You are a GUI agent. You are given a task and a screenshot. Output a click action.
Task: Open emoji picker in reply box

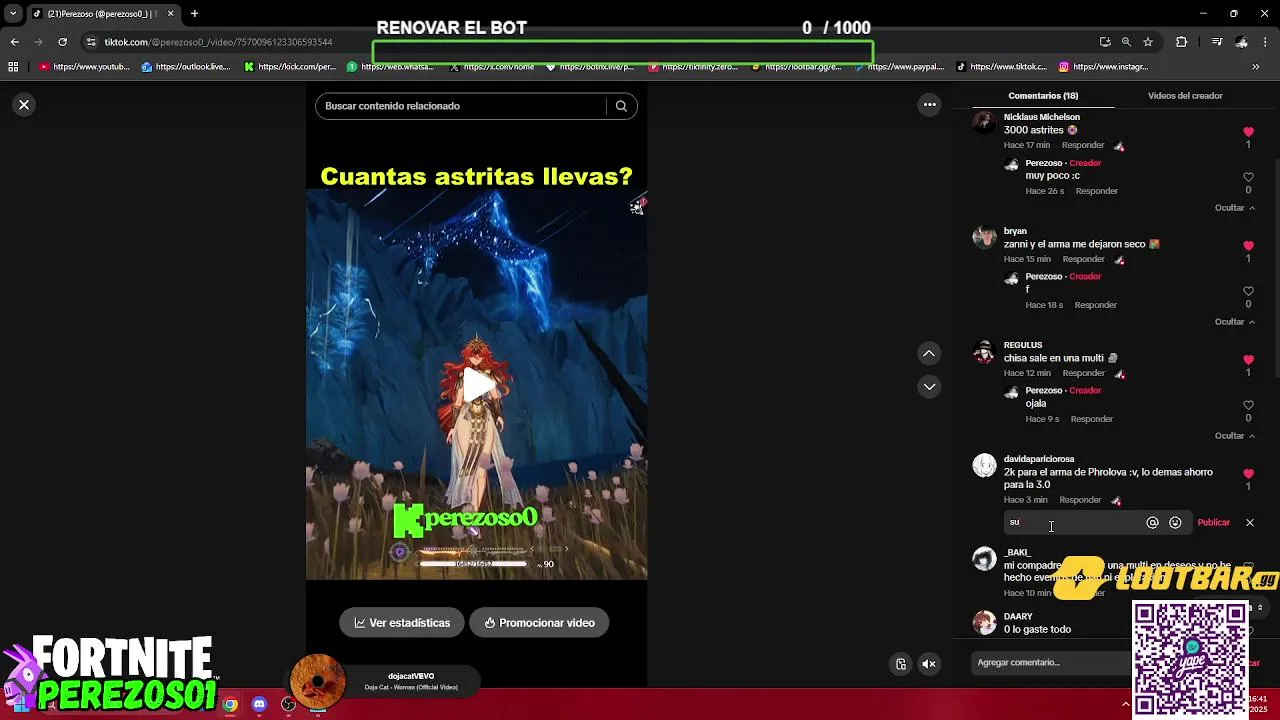coord(1175,523)
